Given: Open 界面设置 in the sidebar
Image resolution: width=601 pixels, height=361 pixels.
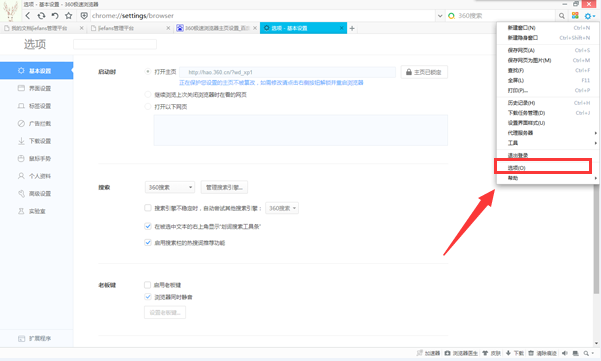Looking at the screenshot, I should click(x=36, y=89).
